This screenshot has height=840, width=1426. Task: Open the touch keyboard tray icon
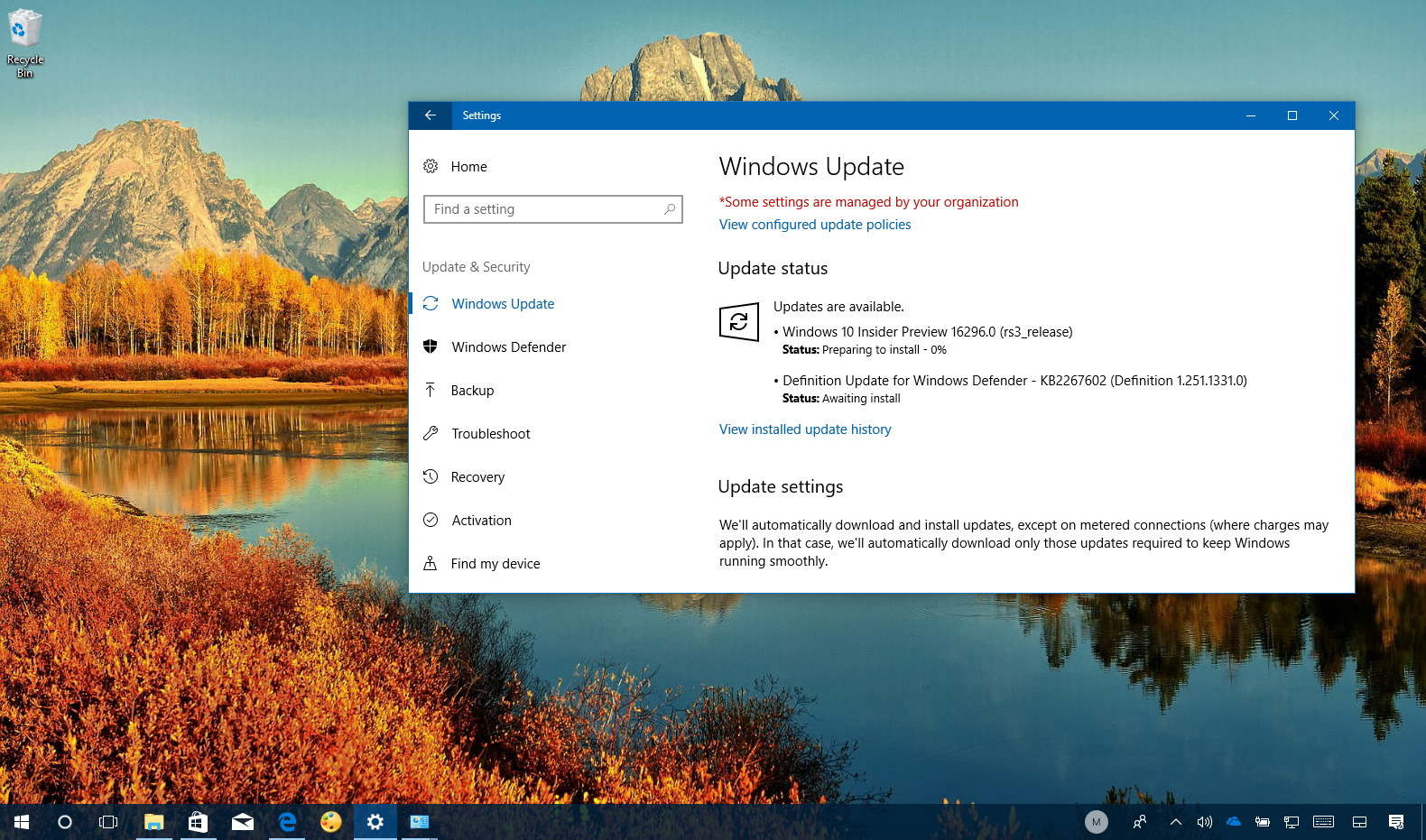1324,822
